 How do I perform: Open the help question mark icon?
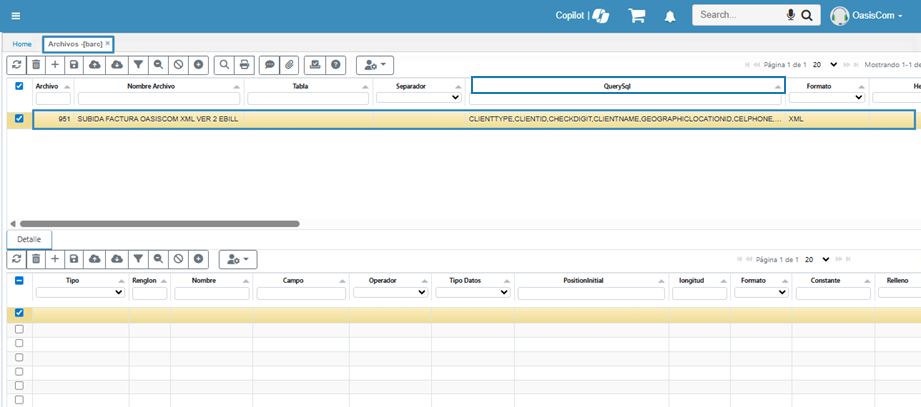click(x=336, y=64)
